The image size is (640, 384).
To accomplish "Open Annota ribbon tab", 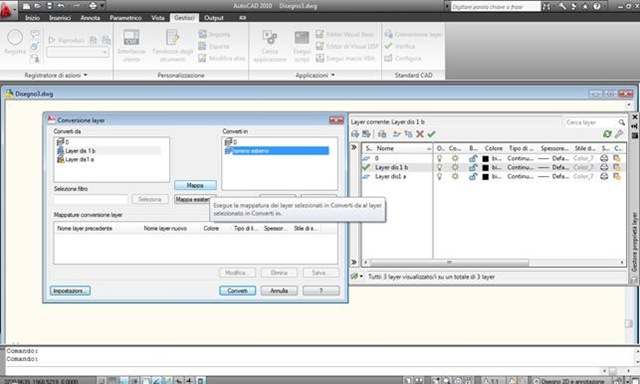I will (90, 18).
